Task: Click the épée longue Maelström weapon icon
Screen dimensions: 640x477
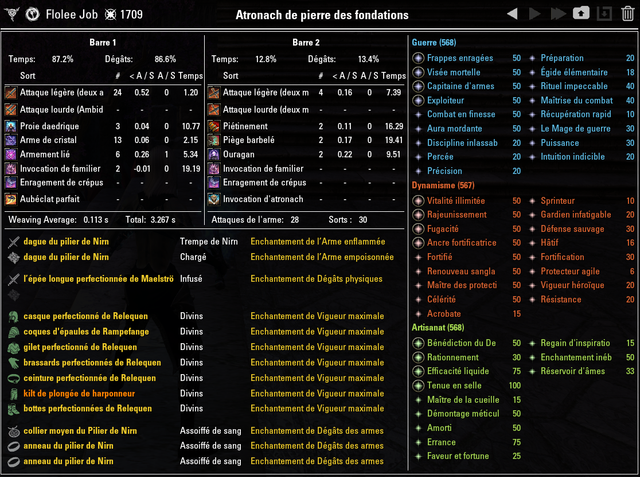Action: coord(13,279)
